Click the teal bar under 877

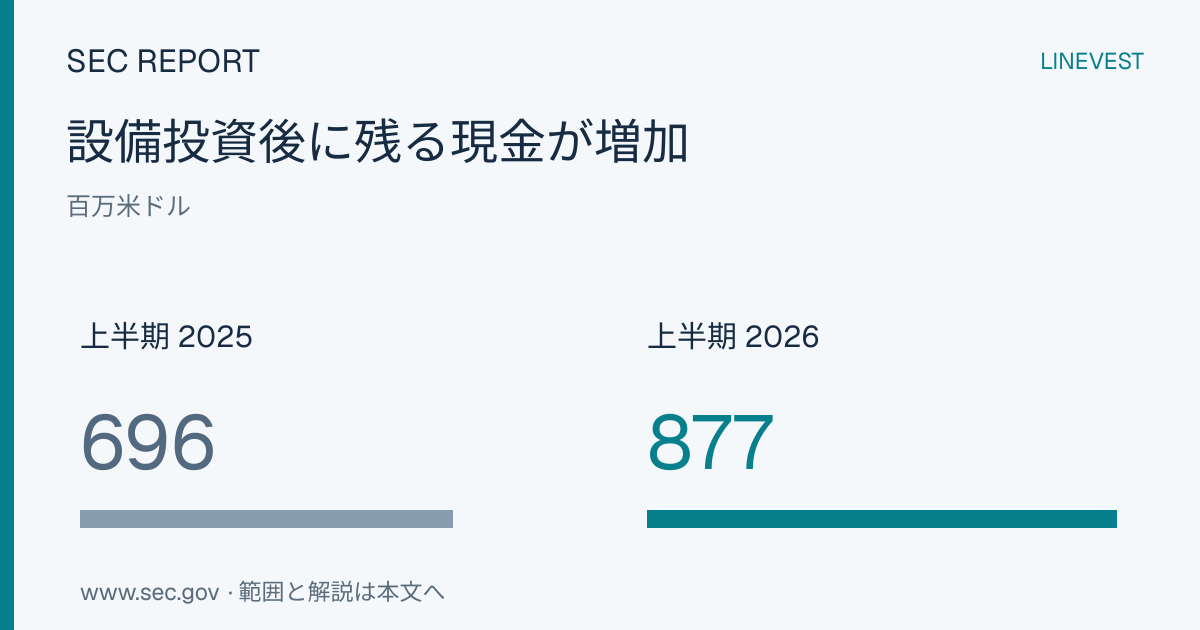882,519
